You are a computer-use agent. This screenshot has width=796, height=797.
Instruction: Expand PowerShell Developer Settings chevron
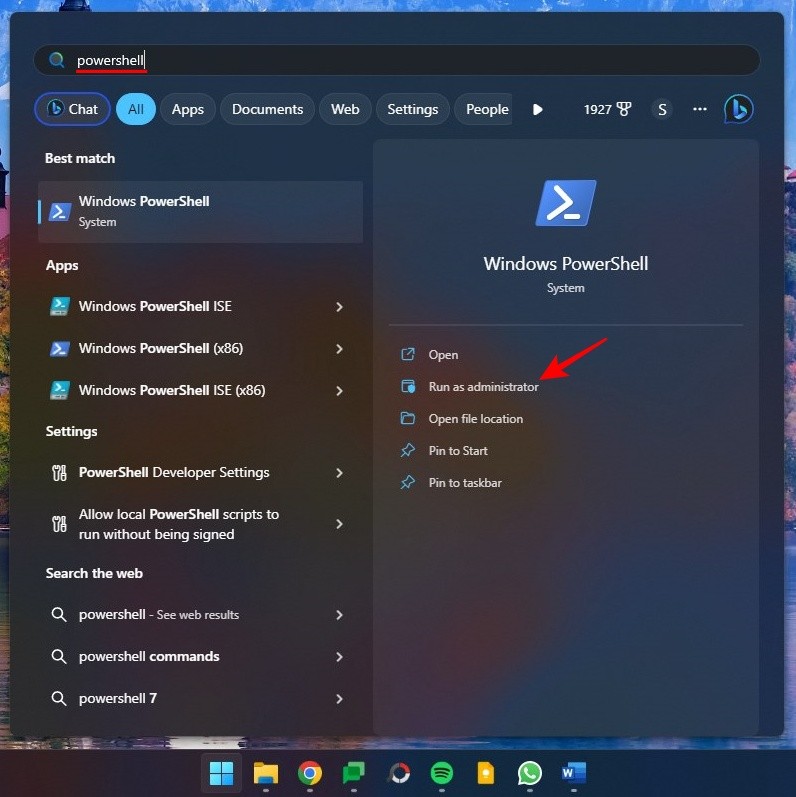tap(340, 473)
